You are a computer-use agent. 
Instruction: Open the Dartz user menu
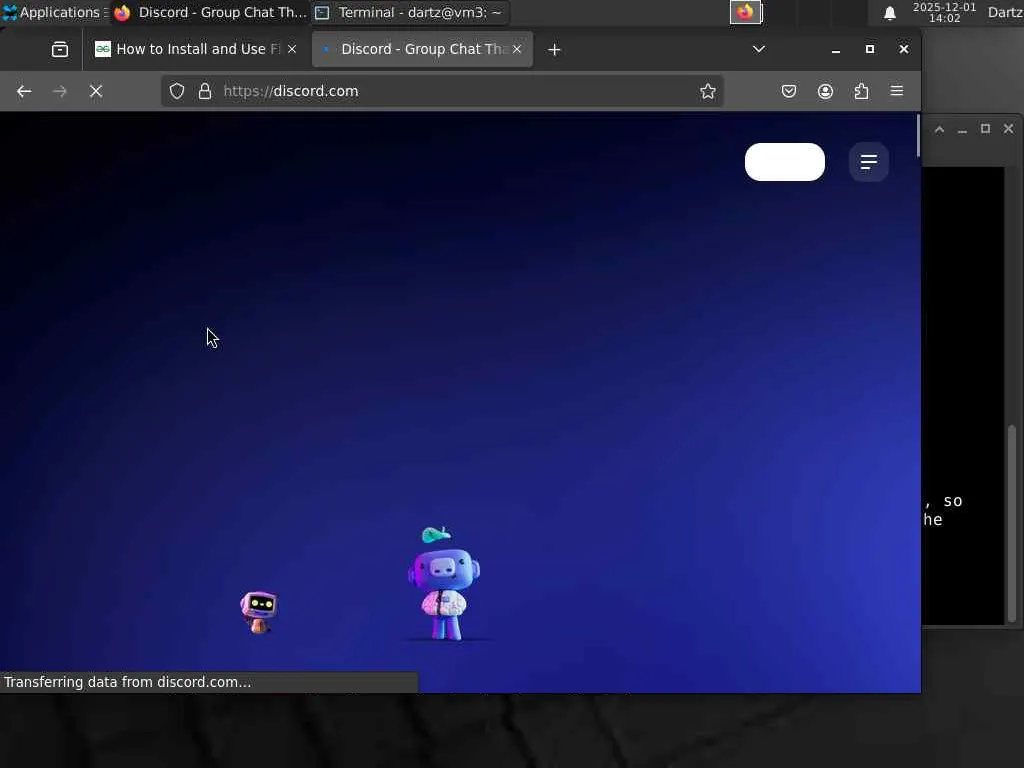[x=1005, y=12]
